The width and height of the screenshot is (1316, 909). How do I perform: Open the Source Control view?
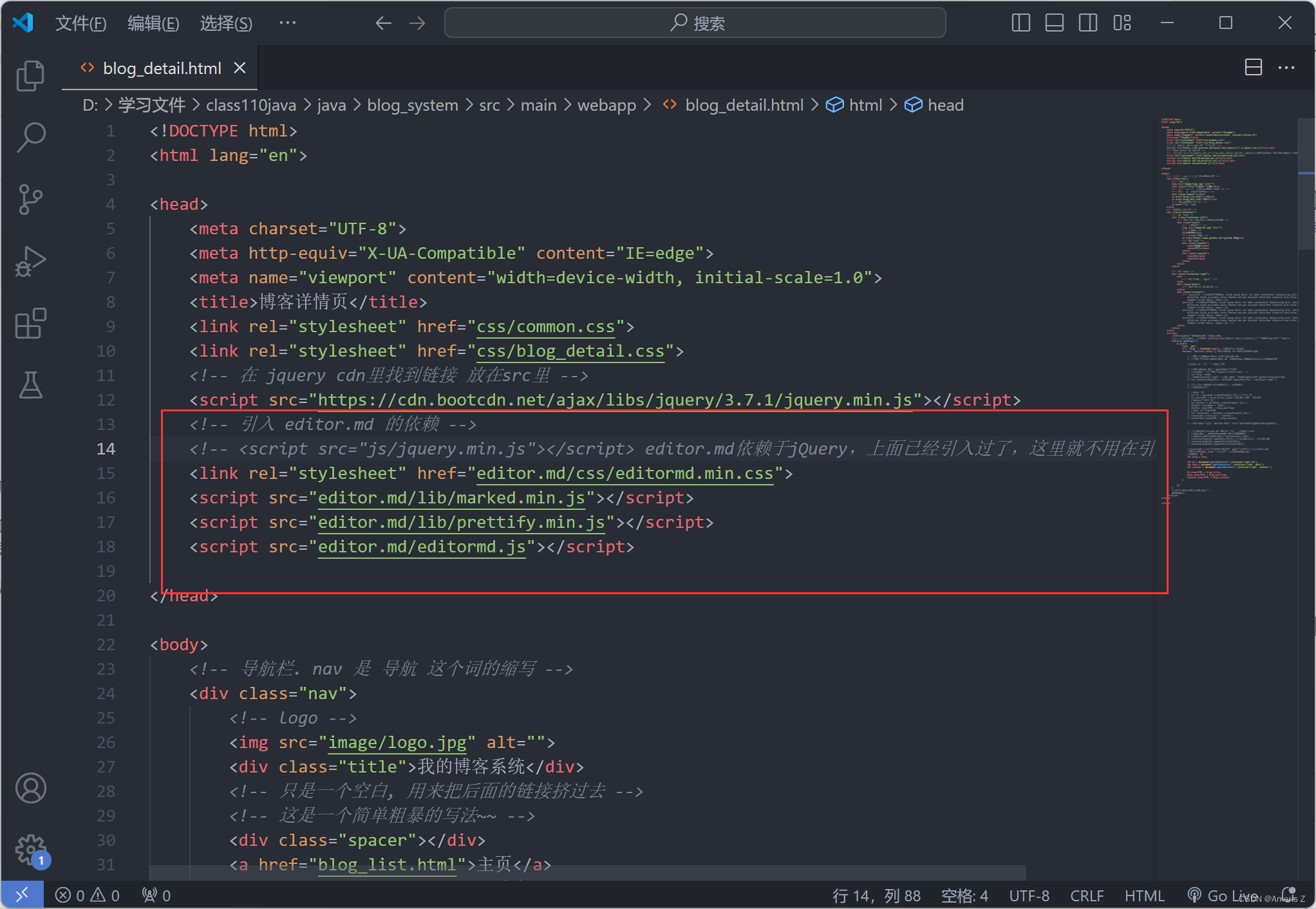click(x=30, y=199)
